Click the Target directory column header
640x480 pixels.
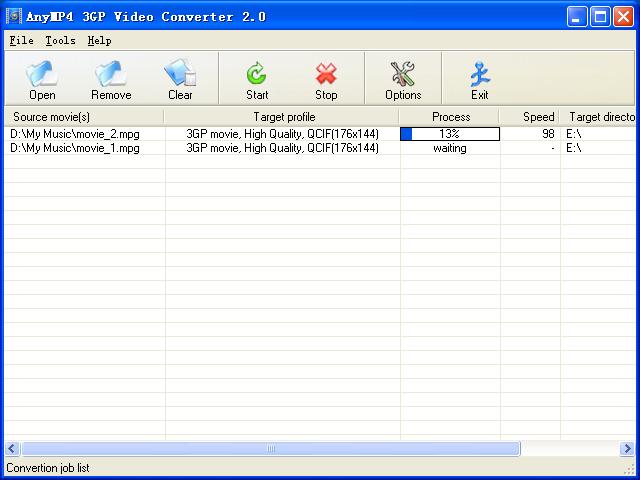(x=598, y=117)
